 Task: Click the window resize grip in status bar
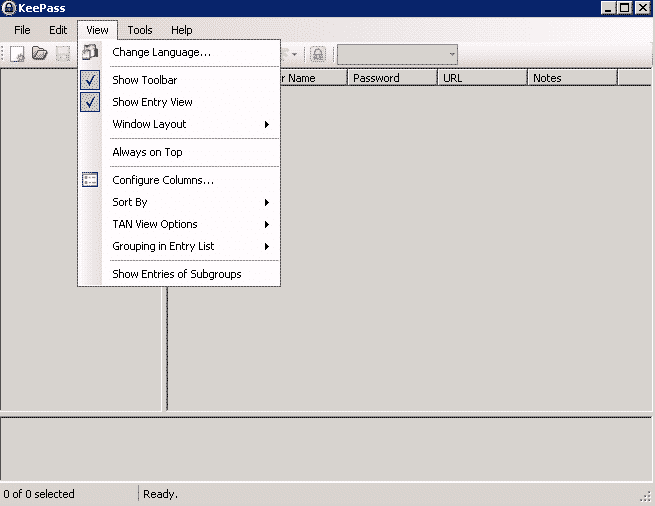click(x=646, y=496)
